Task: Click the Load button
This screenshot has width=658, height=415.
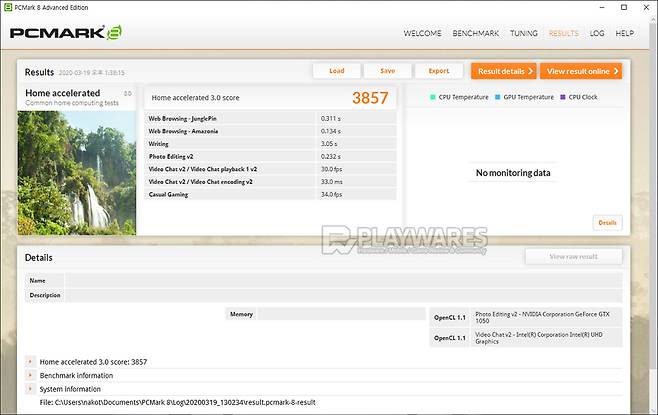Action: [x=336, y=71]
